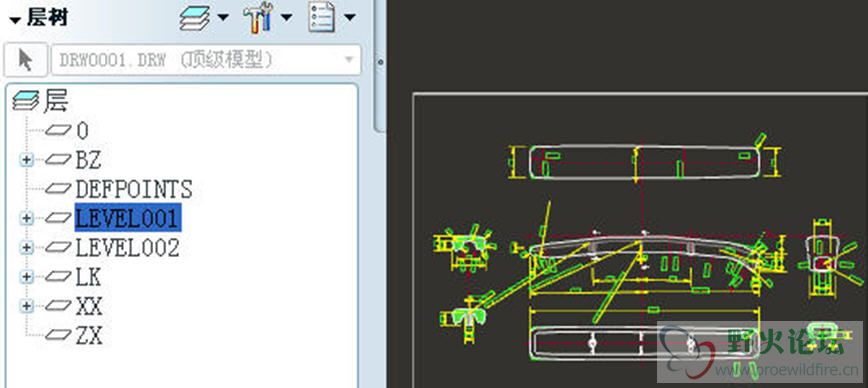The image size is (868, 388).
Task: Select the ZX layer
Action: pos(89,335)
